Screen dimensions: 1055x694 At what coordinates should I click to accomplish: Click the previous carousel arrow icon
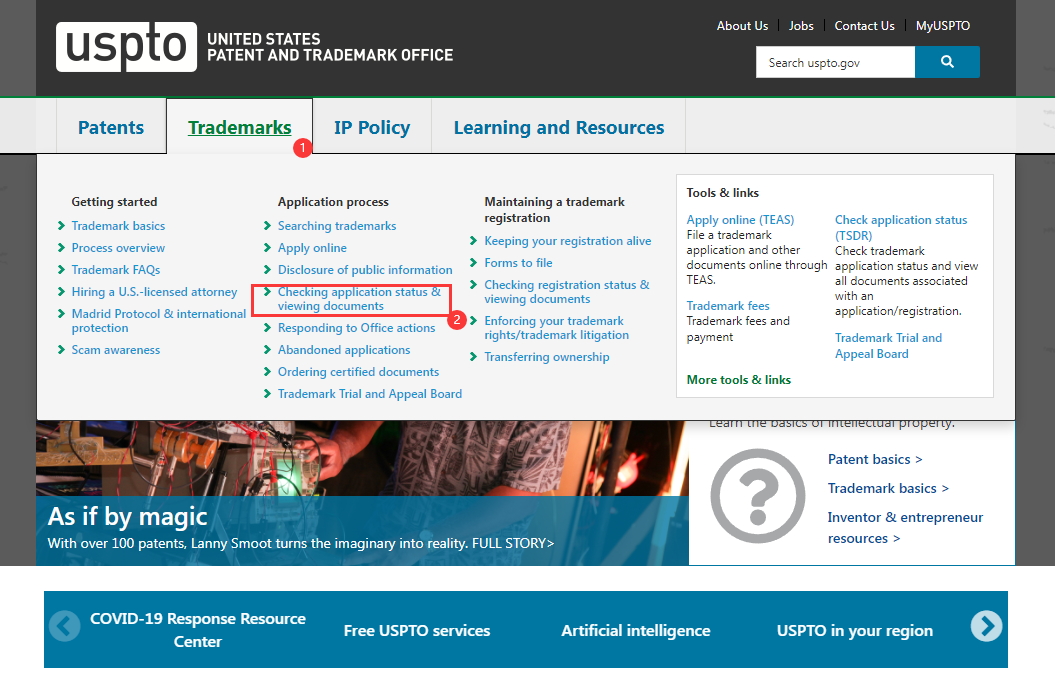pyautogui.click(x=65, y=627)
